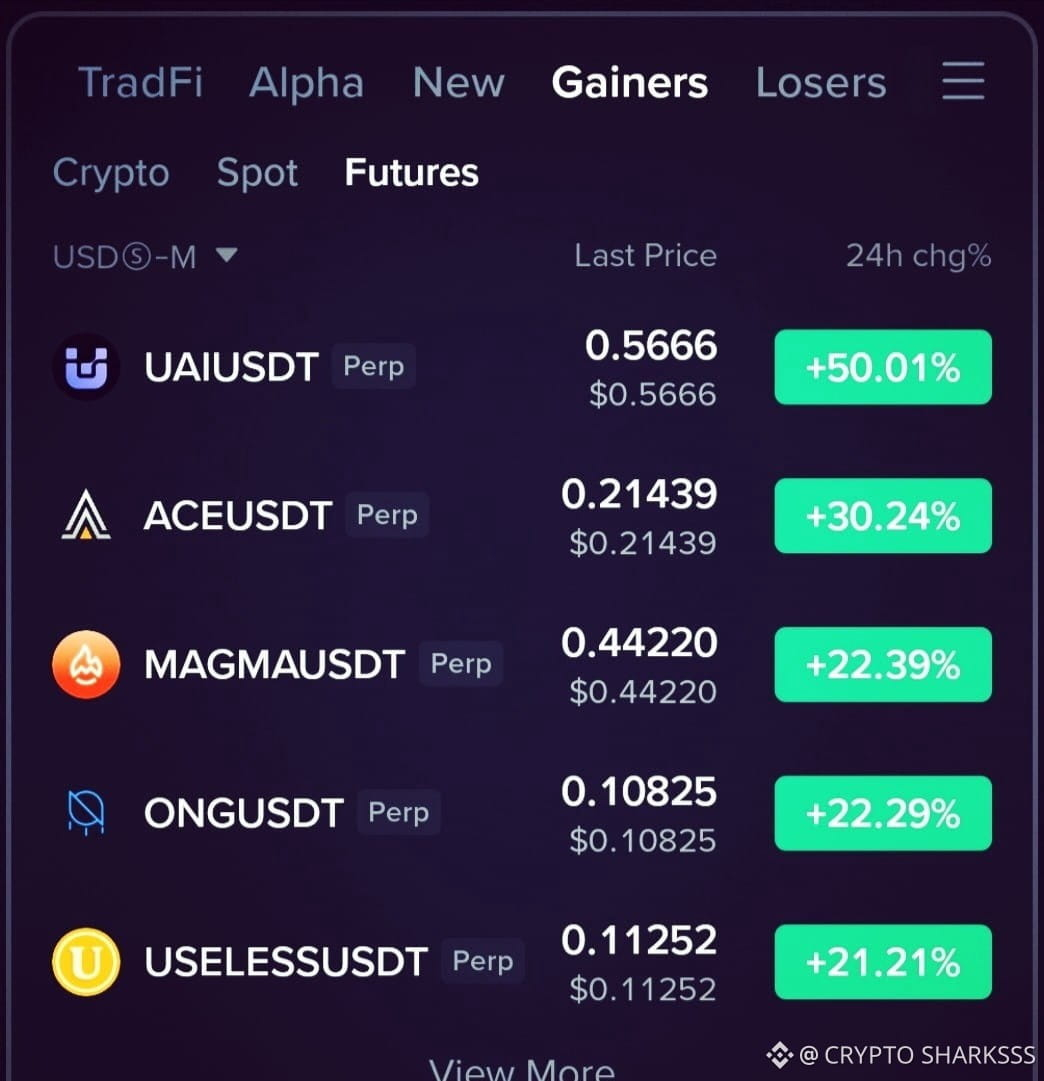Image resolution: width=1044 pixels, height=1081 pixels.
Task: Tap the ONG coin logo
Action: 86,812
